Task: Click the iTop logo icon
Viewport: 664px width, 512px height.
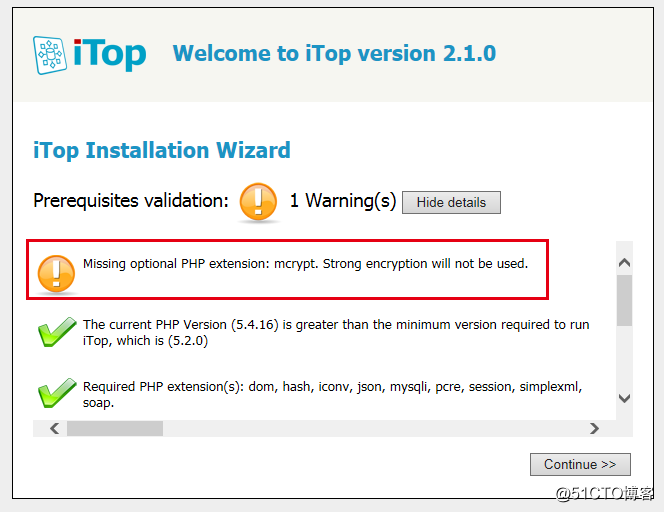Action: [x=50, y=55]
